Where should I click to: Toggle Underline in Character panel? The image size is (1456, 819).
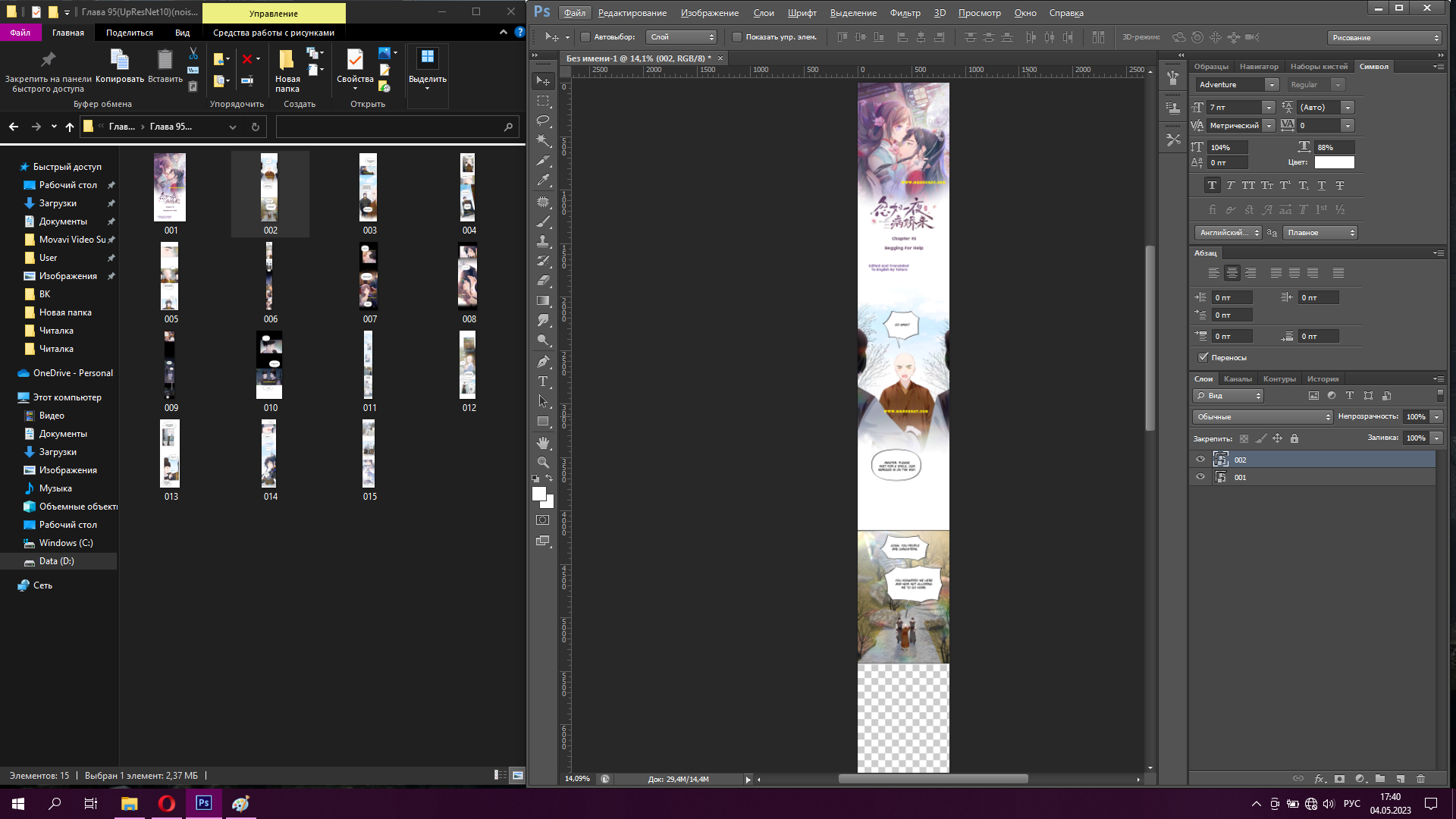click(1322, 185)
